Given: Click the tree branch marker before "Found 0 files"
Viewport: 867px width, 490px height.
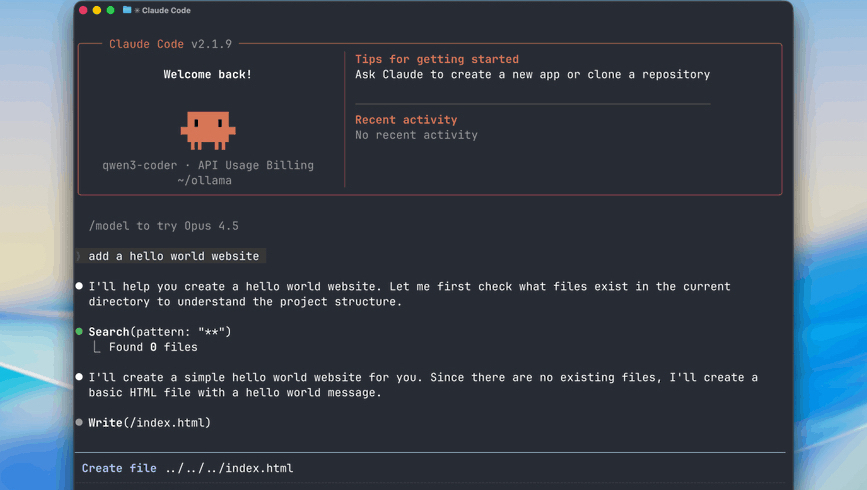Looking at the screenshot, I should [97, 348].
